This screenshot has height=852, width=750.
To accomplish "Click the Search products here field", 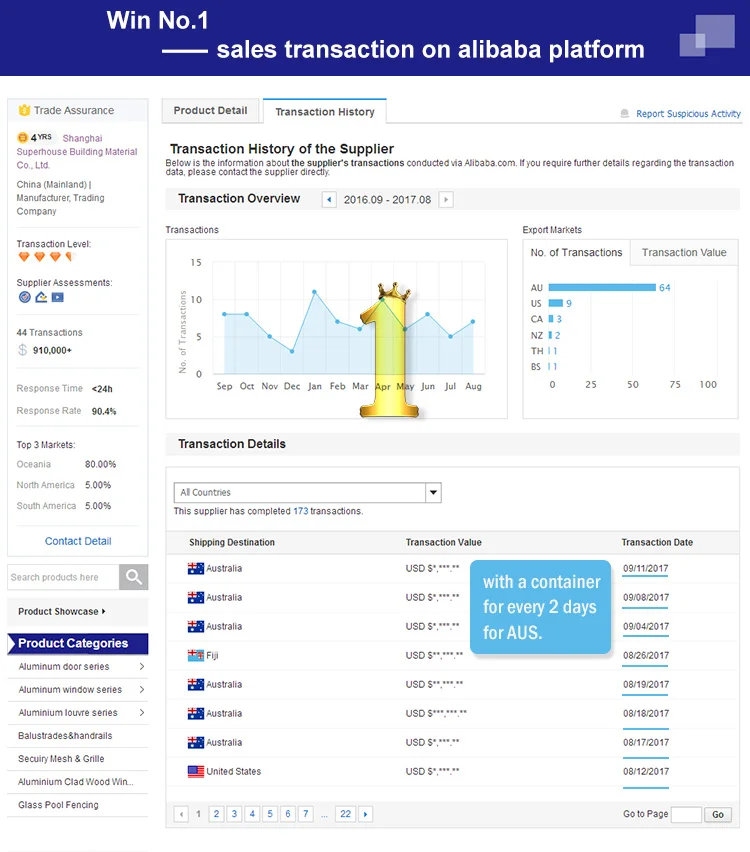I will (x=64, y=577).
